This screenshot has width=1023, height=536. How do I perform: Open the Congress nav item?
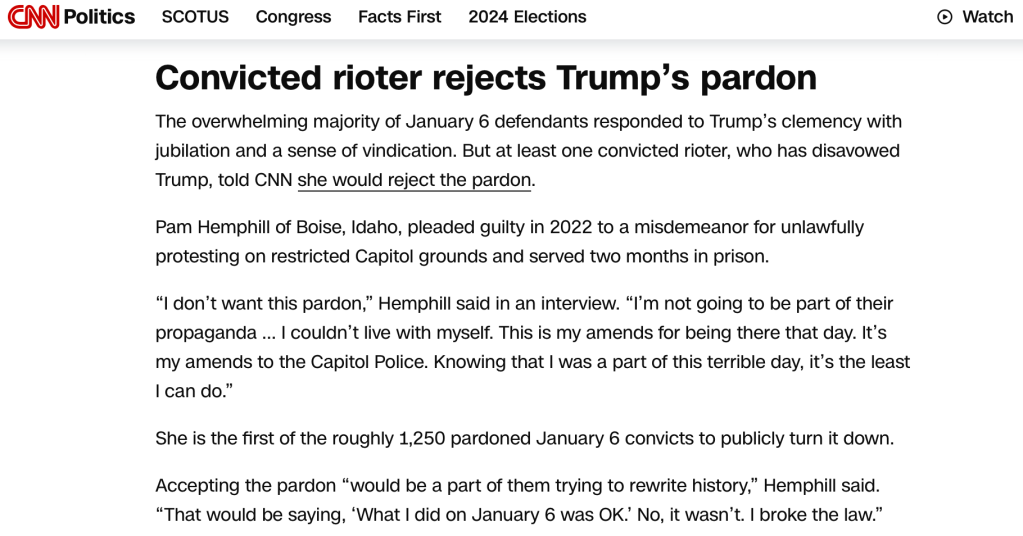pyautogui.click(x=293, y=17)
